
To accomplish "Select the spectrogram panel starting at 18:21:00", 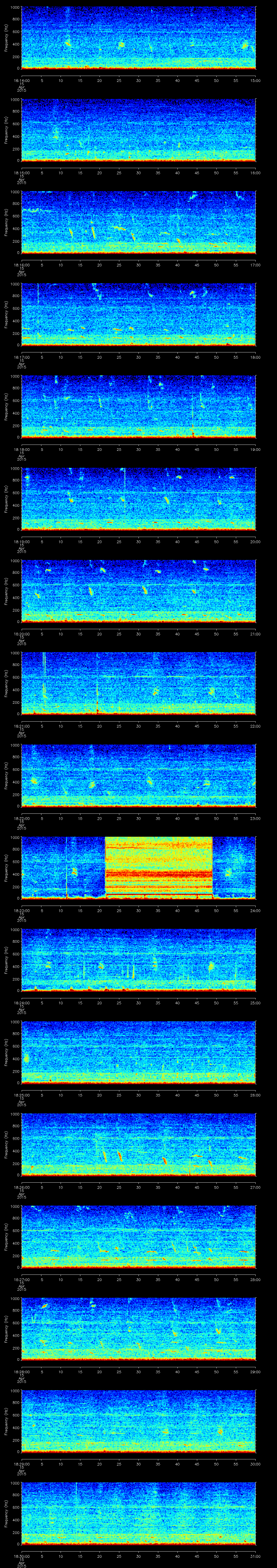I will click(139, 683).
